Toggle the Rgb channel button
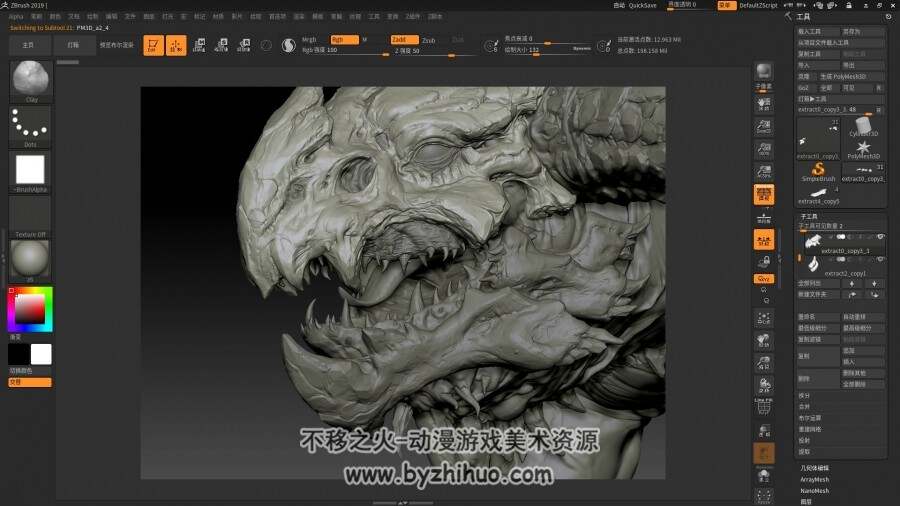Viewport: 900px width, 506px height. (x=344, y=40)
